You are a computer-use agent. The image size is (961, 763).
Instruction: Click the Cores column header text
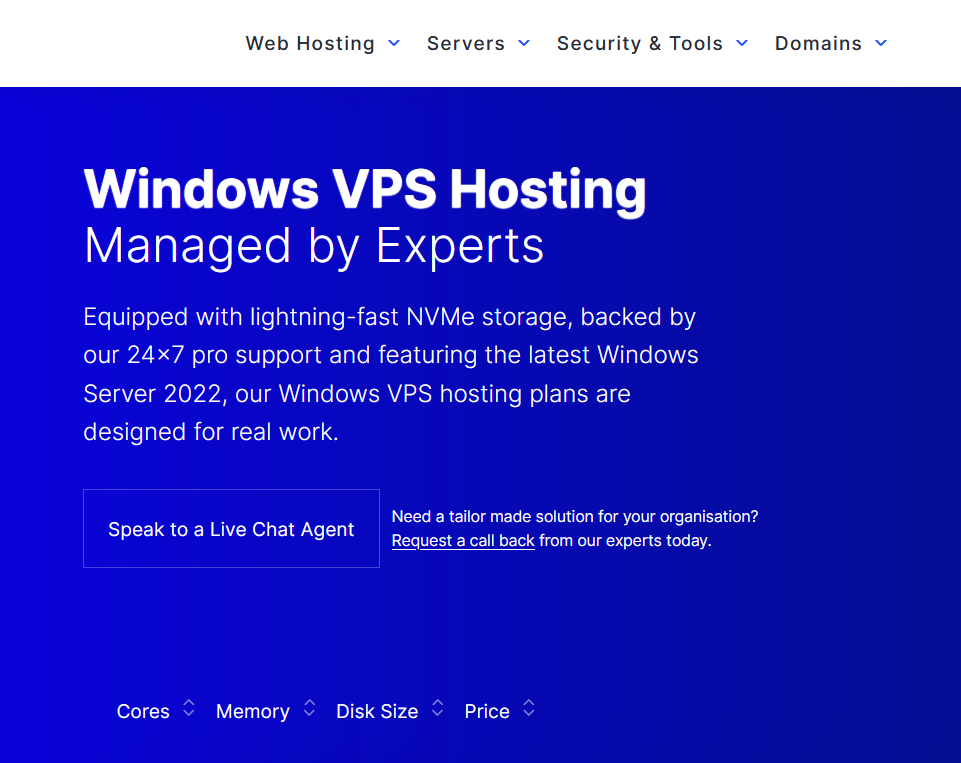[x=143, y=711]
